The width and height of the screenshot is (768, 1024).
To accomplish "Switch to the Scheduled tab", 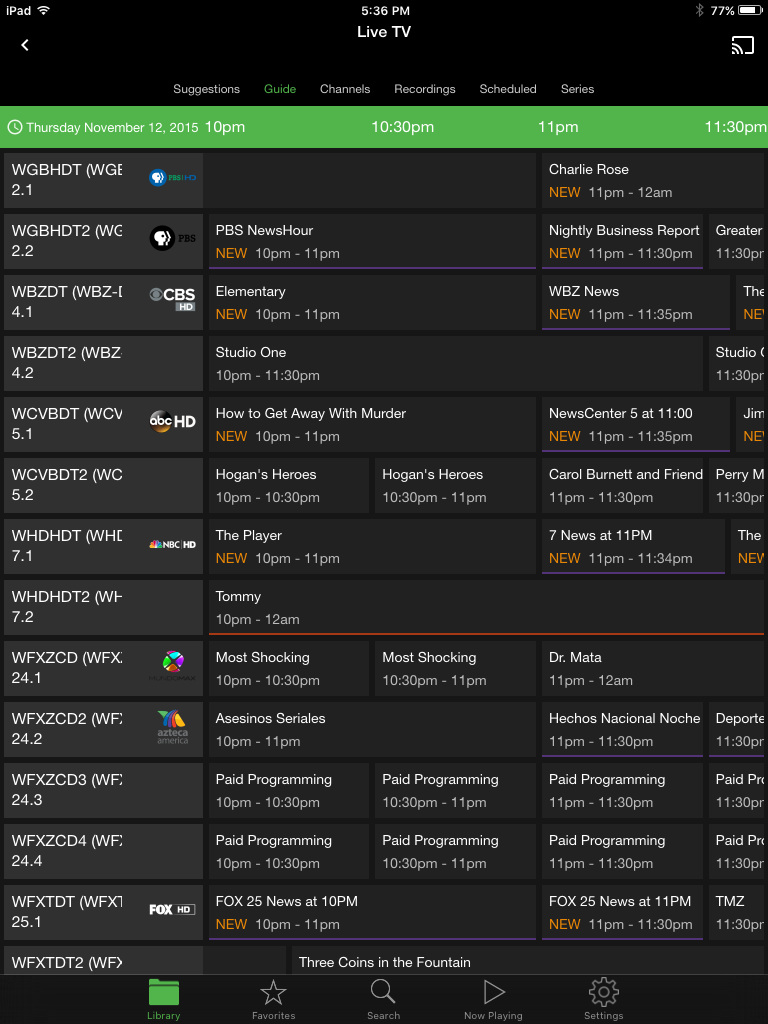I will click(508, 89).
